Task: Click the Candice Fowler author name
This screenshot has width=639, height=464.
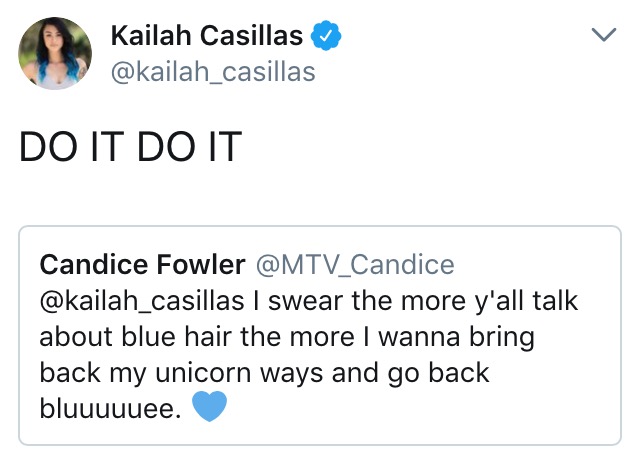Action: click(142, 264)
